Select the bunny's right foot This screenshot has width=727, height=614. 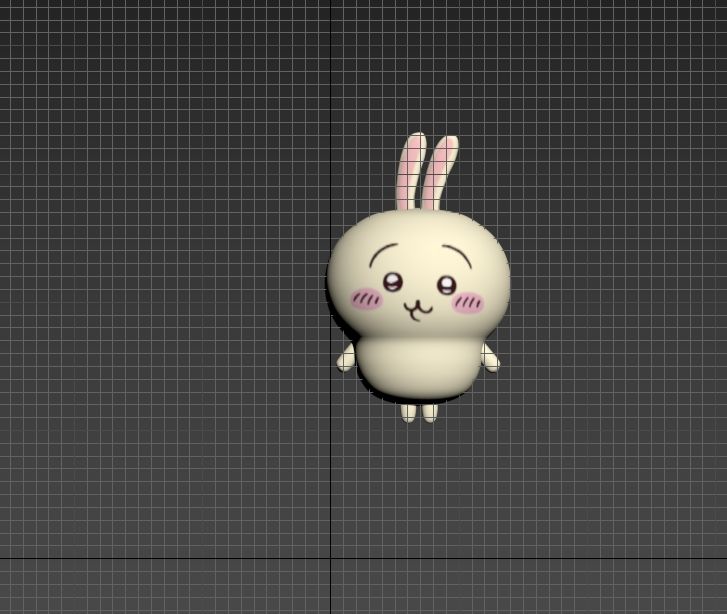tap(430, 412)
